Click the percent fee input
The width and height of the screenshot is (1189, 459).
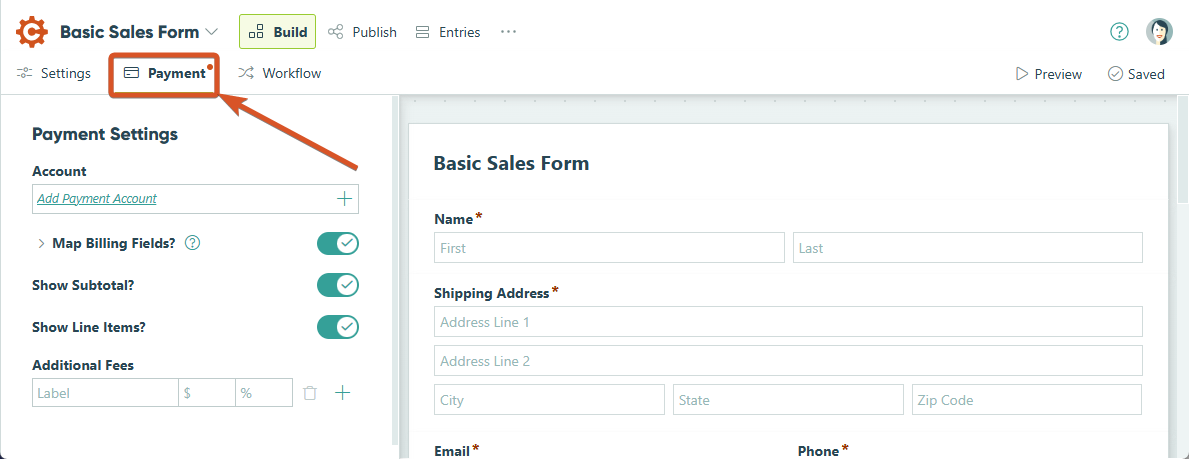[x=264, y=393]
